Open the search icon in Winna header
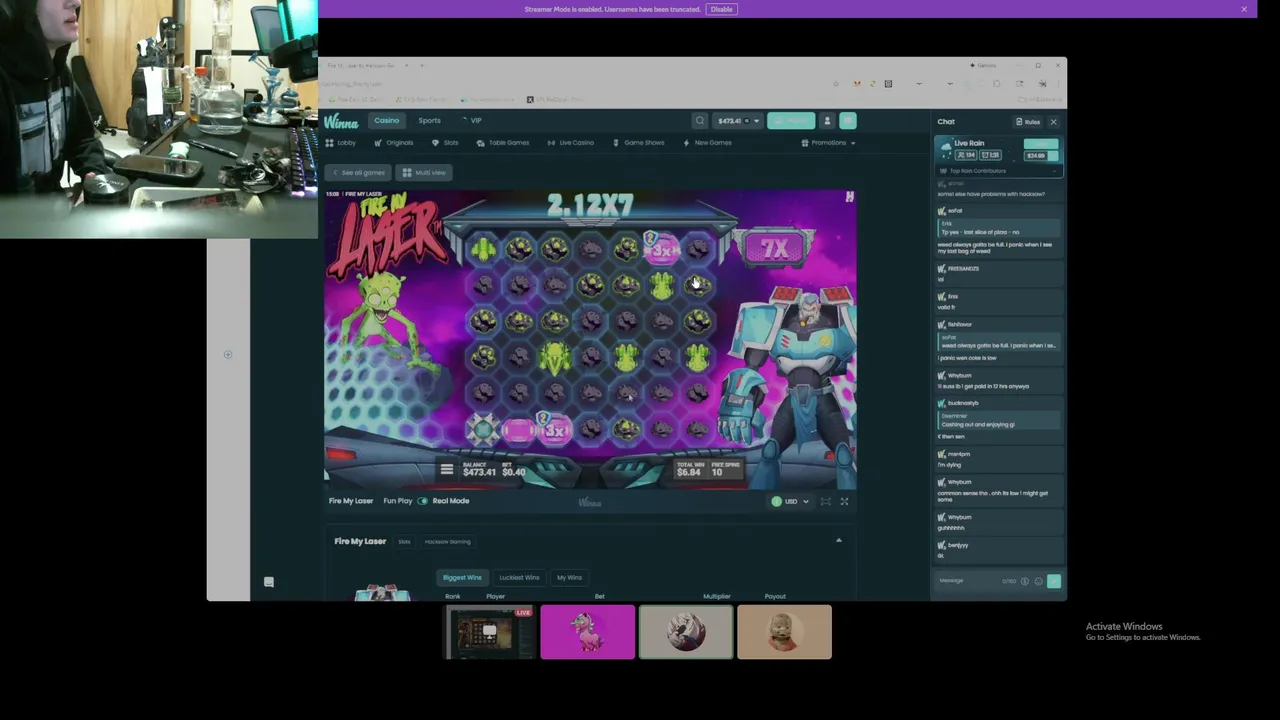 (700, 120)
